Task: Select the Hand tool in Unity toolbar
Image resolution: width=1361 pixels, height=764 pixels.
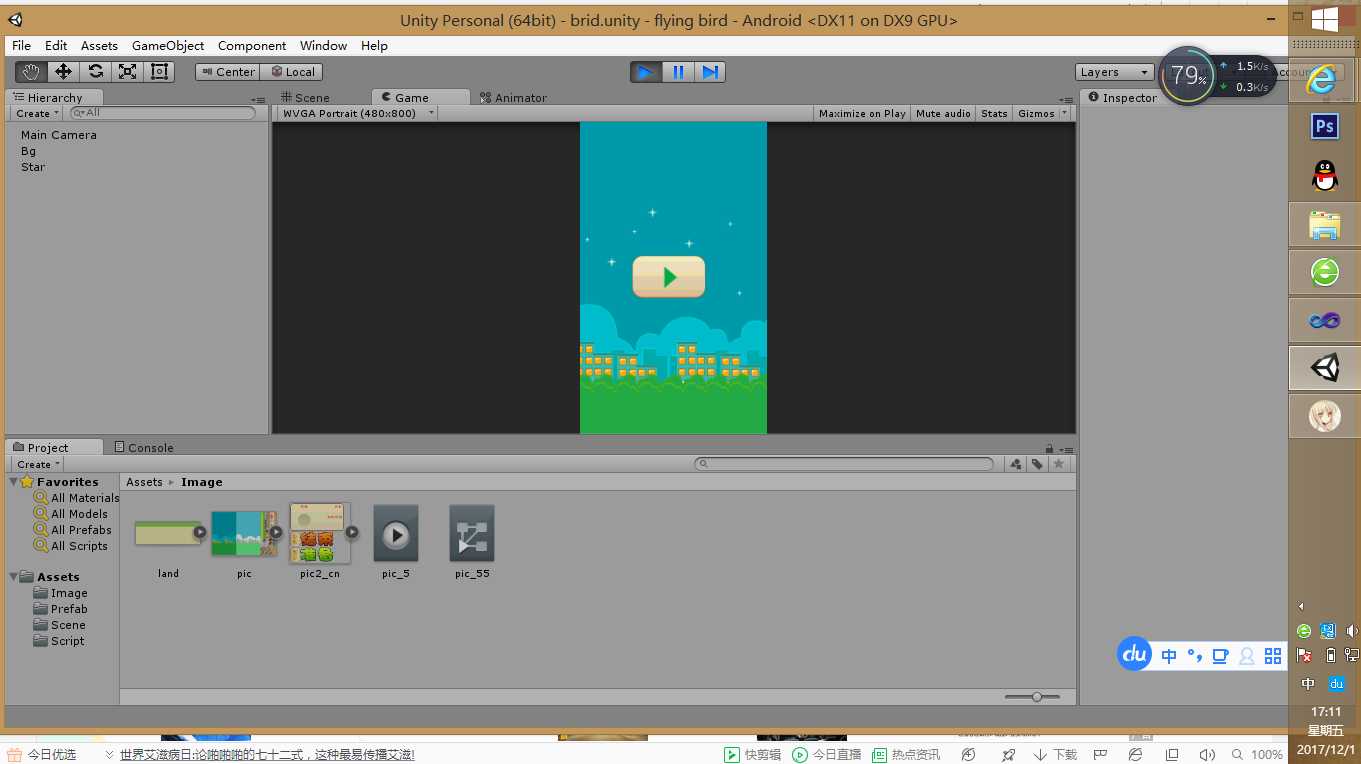Action: tap(31, 71)
